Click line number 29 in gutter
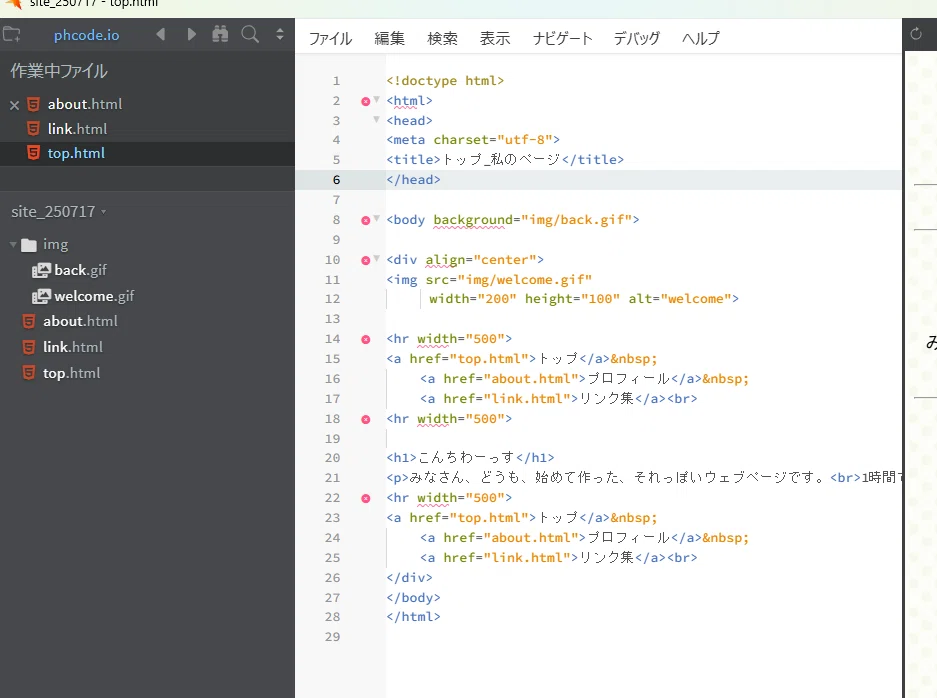The image size is (937, 698). (x=333, y=637)
